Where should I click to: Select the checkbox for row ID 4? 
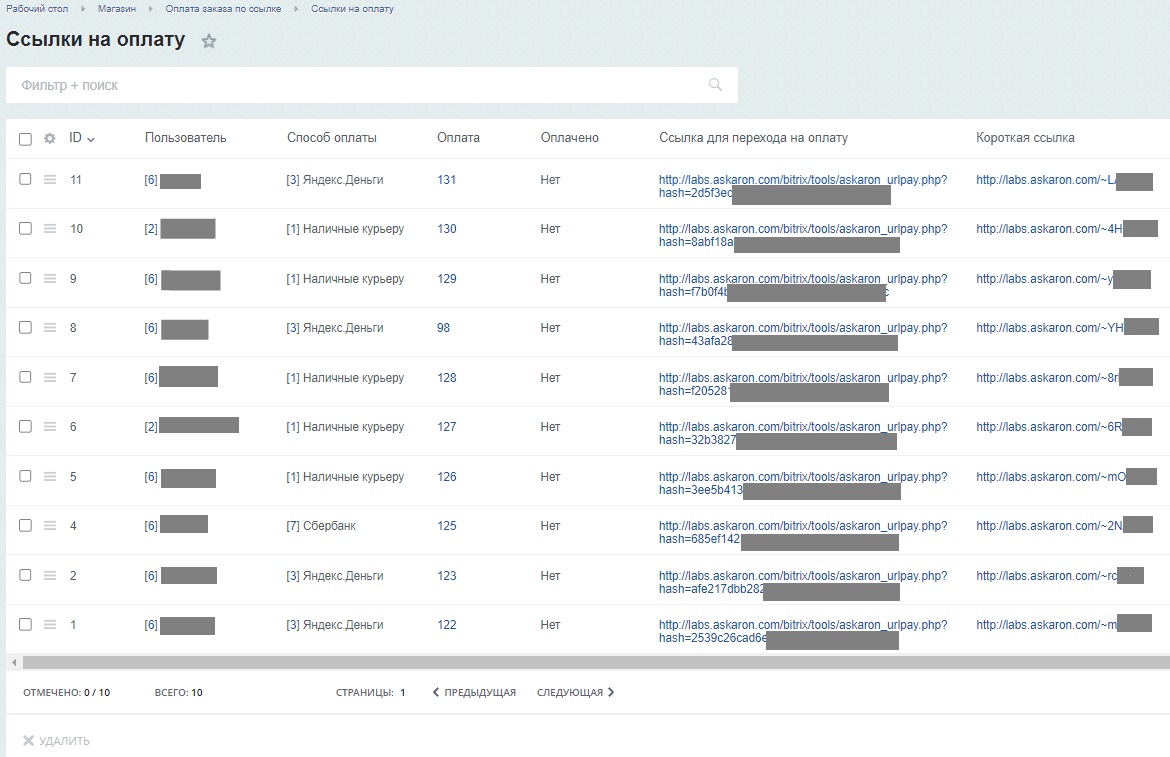26,526
